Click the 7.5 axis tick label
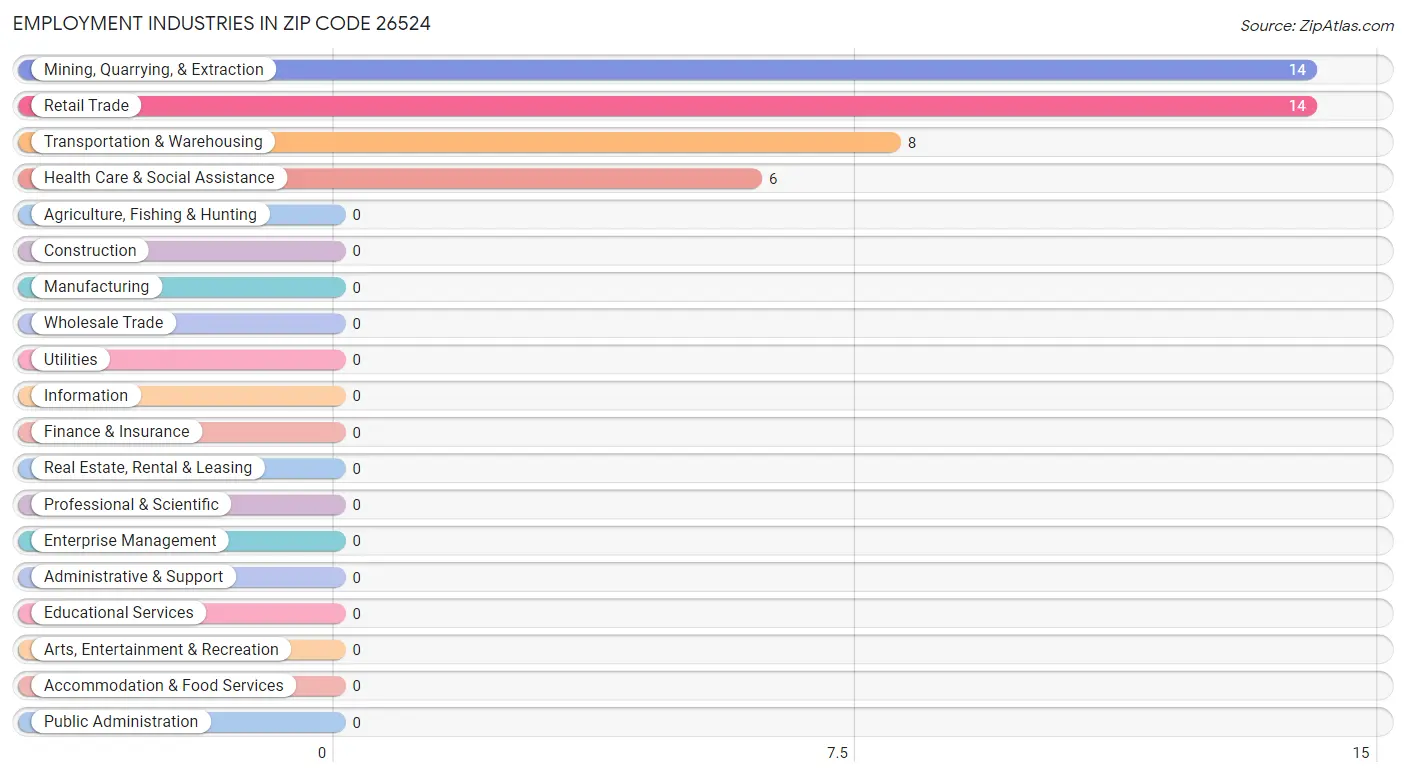The width and height of the screenshot is (1406, 777). pos(837,753)
